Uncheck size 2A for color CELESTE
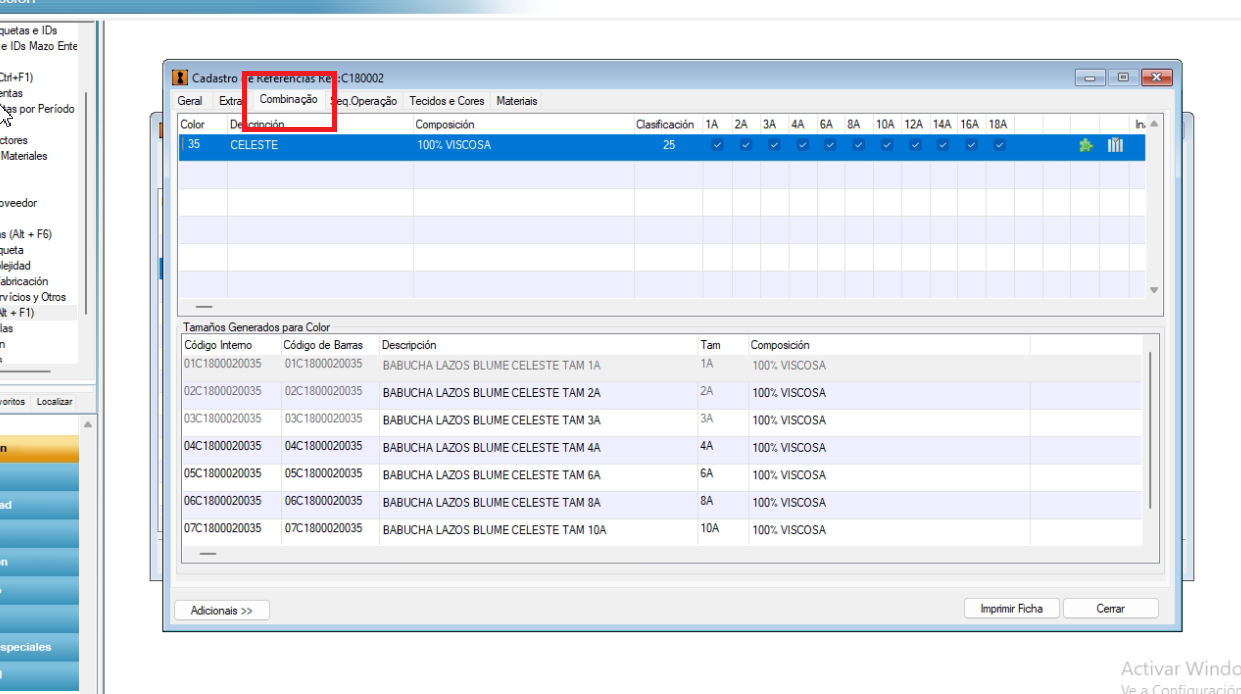 (745, 145)
